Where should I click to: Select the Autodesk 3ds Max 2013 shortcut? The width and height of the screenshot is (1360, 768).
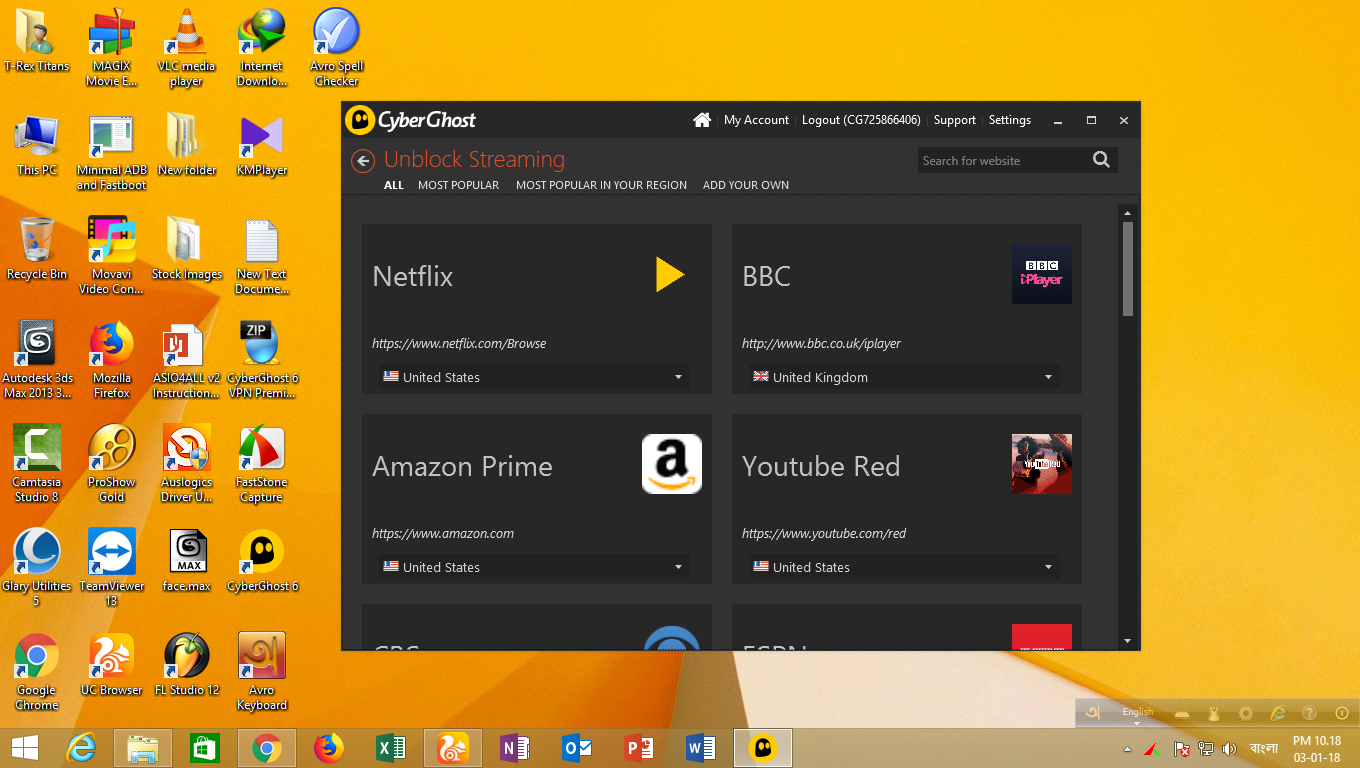click(37, 360)
